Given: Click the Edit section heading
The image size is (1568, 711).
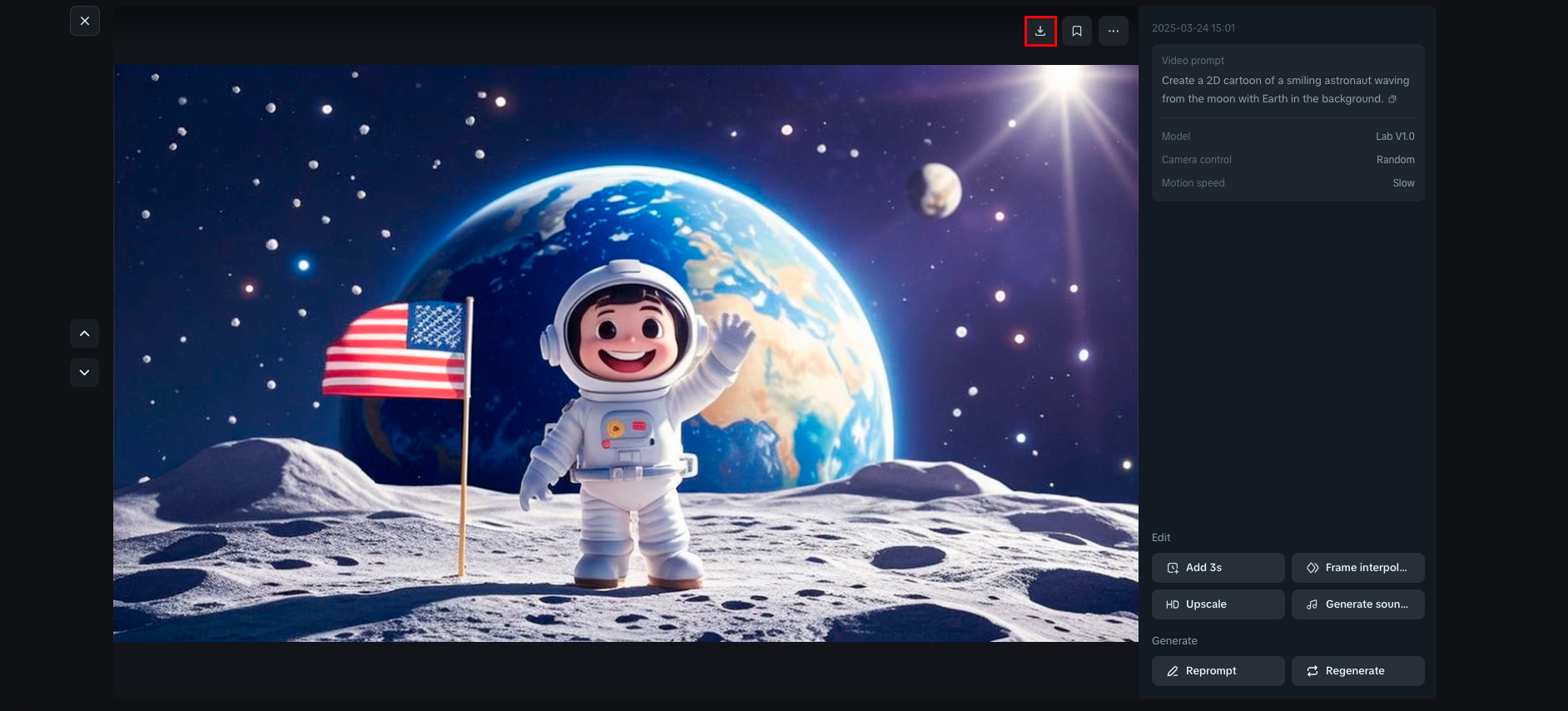Looking at the screenshot, I should [x=1161, y=538].
